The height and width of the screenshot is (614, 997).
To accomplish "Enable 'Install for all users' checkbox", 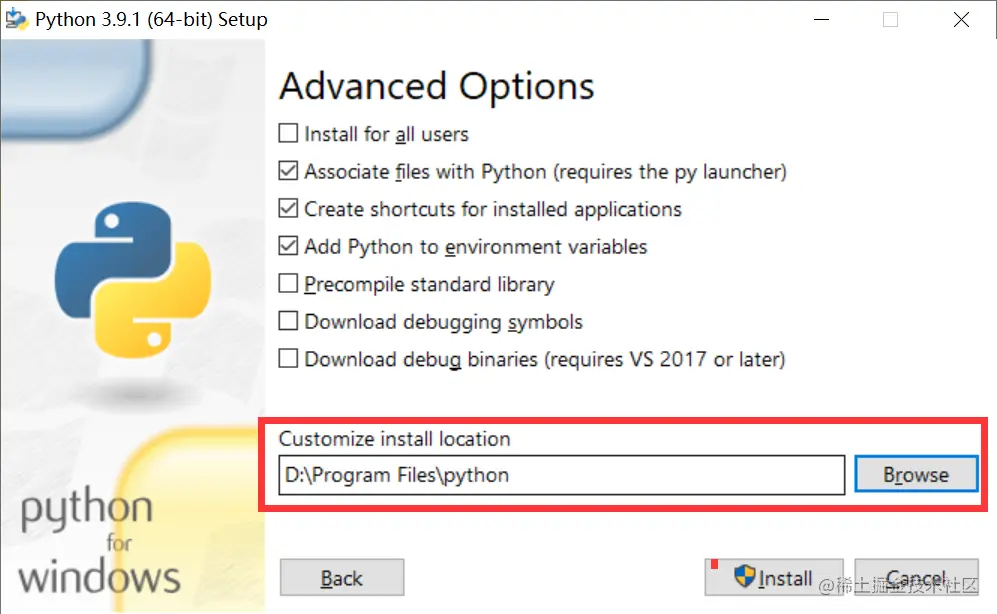I will tap(288, 134).
